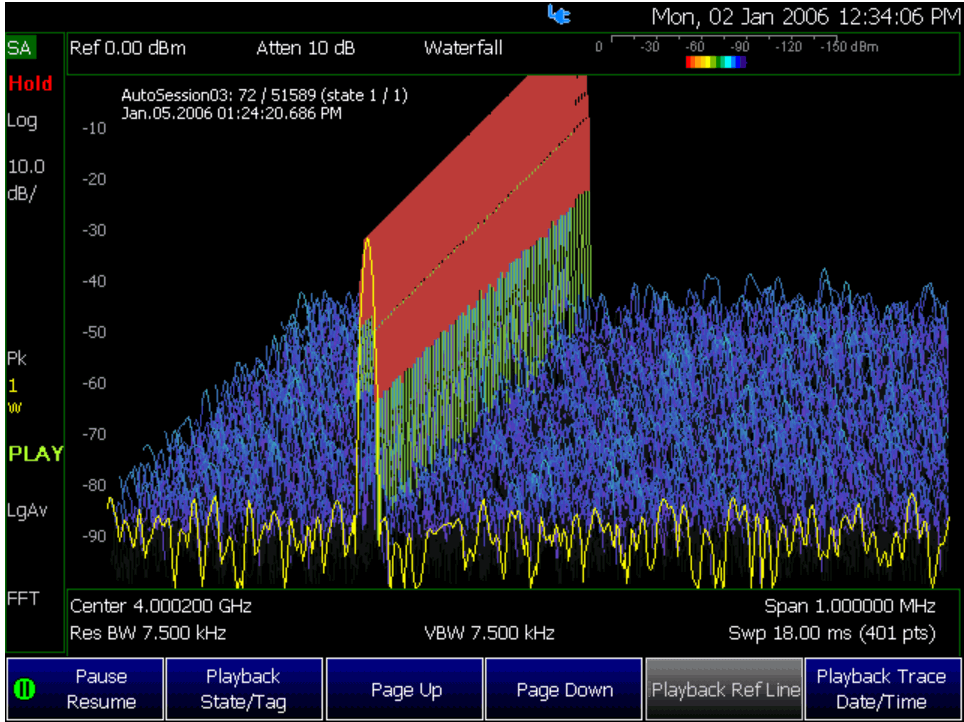Click the yellow trace 1 indicator
This screenshot has width=964, height=722.
tap(13, 386)
